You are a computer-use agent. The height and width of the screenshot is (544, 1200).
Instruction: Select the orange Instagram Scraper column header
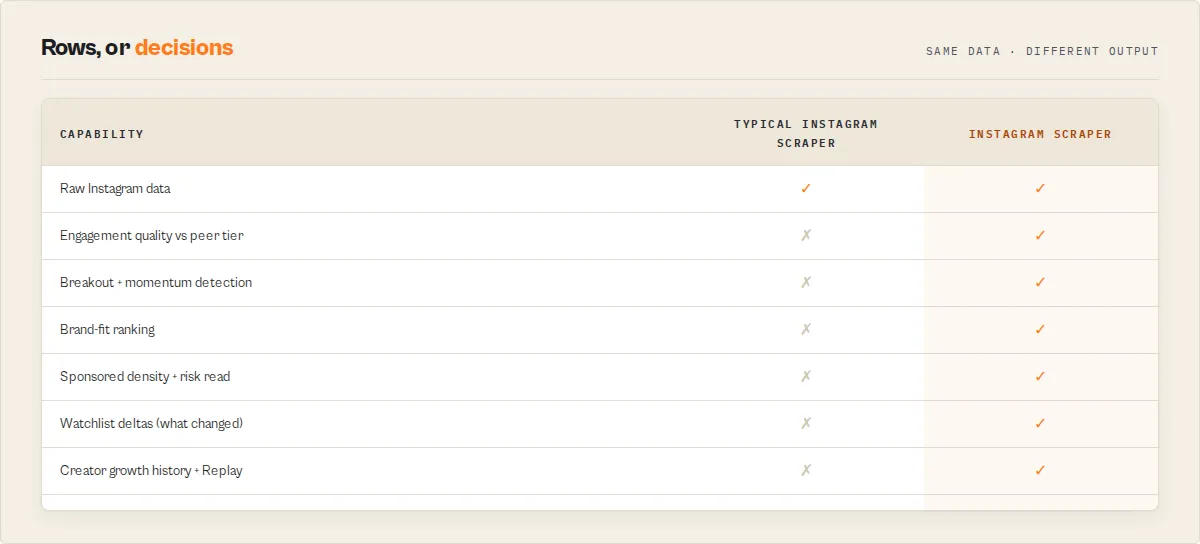1040,134
